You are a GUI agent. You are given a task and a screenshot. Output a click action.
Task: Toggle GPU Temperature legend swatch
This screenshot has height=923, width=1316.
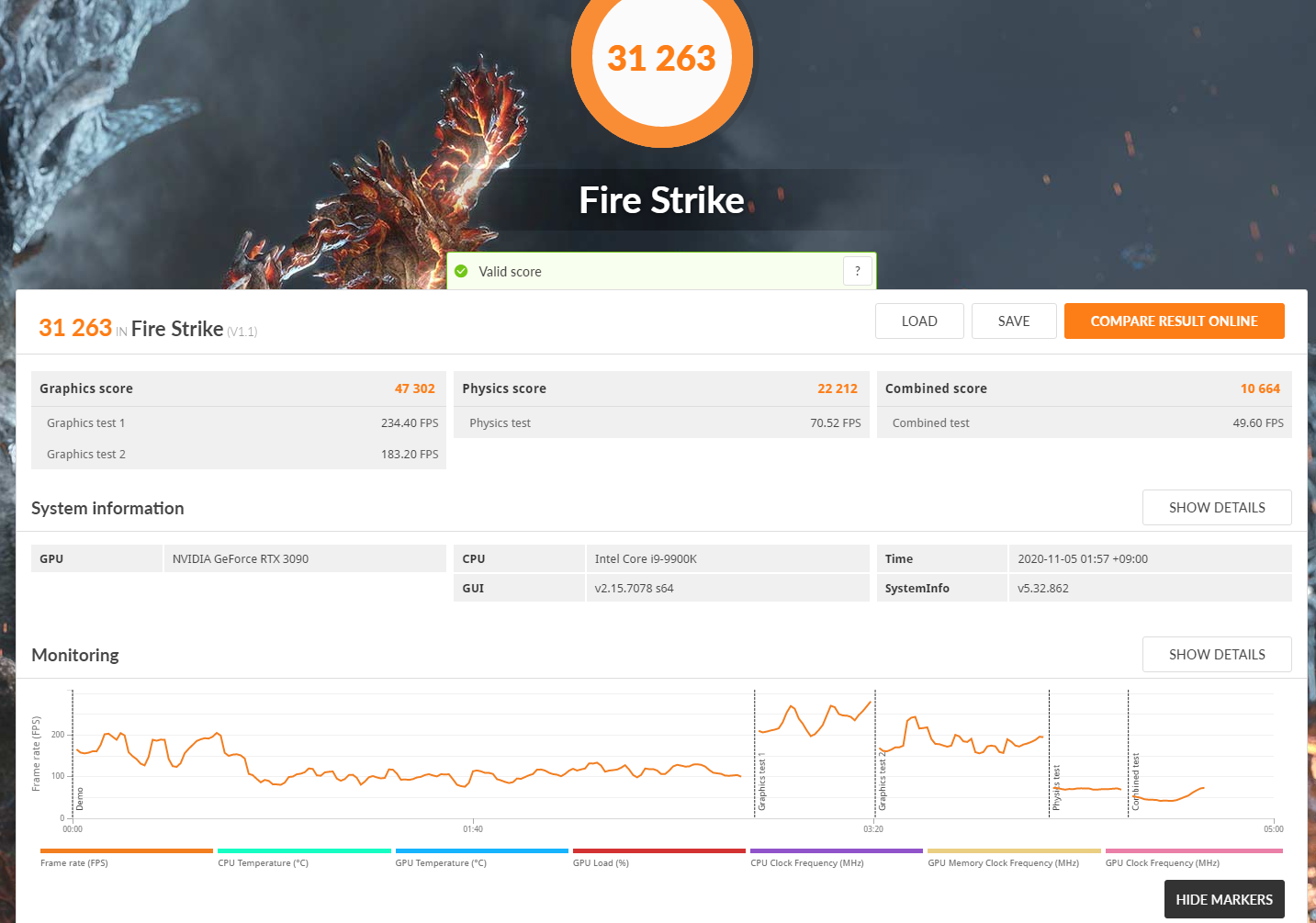(481, 850)
